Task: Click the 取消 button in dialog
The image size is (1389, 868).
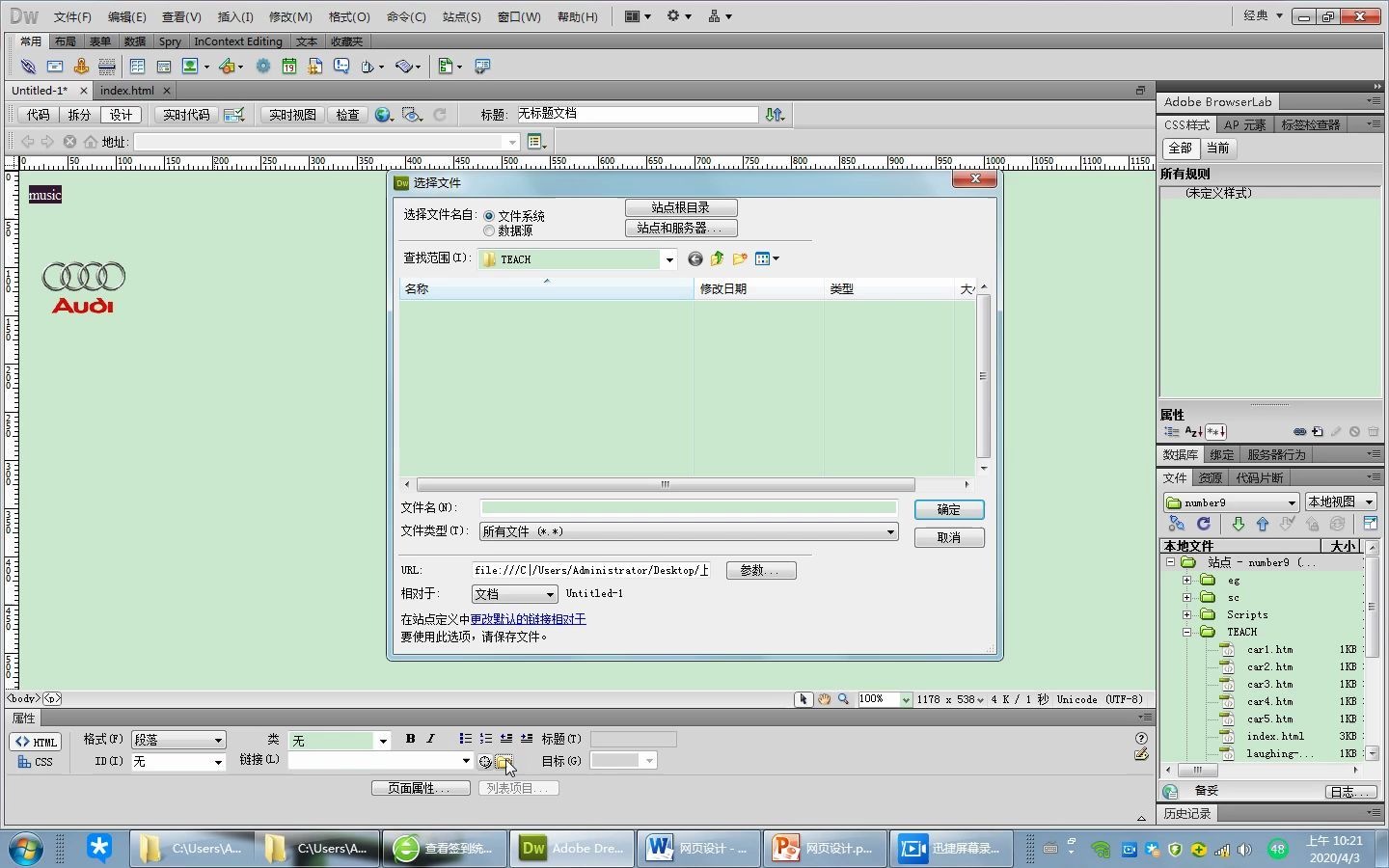Action: click(949, 537)
